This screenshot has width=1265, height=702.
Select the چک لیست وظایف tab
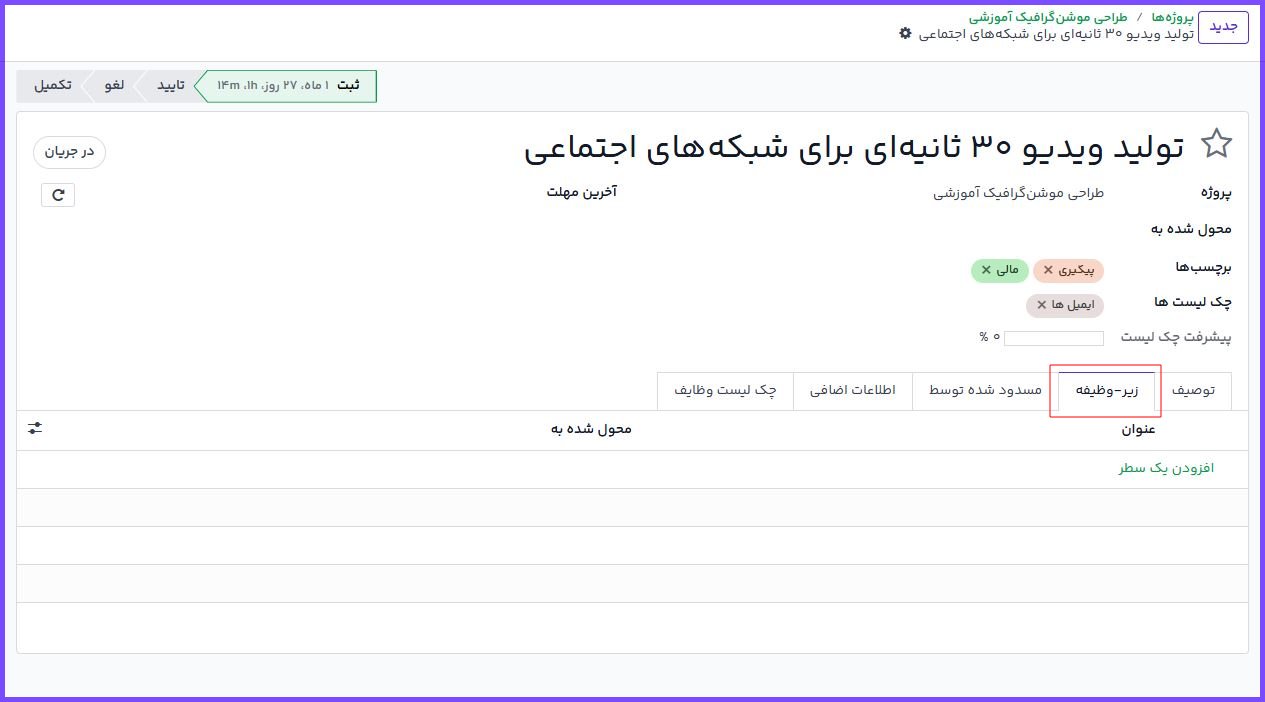coord(726,391)
